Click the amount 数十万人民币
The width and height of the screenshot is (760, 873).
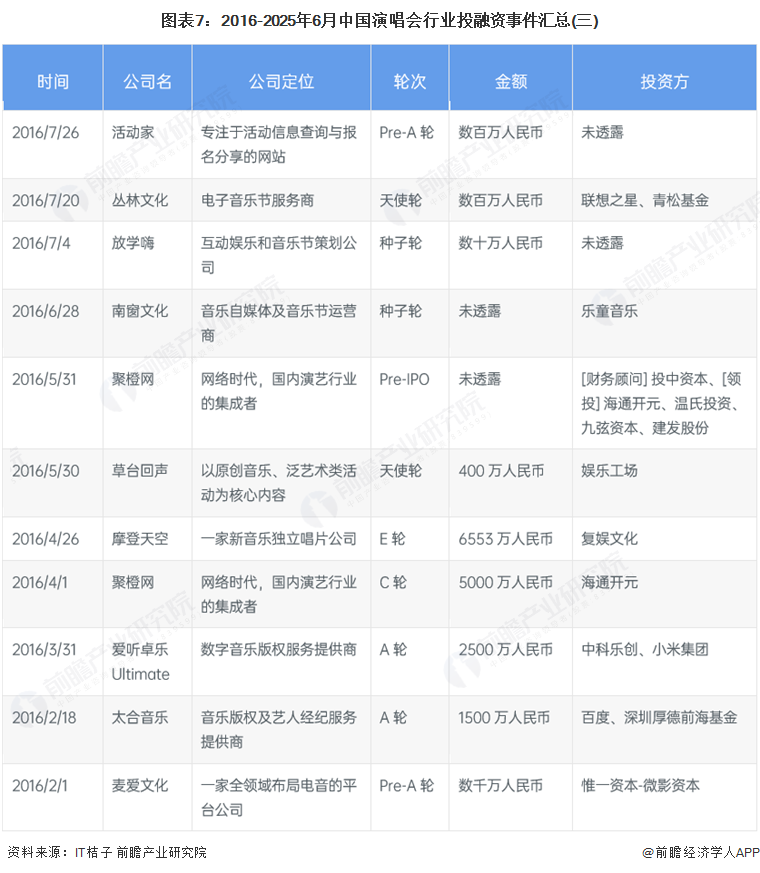point(501,243)
